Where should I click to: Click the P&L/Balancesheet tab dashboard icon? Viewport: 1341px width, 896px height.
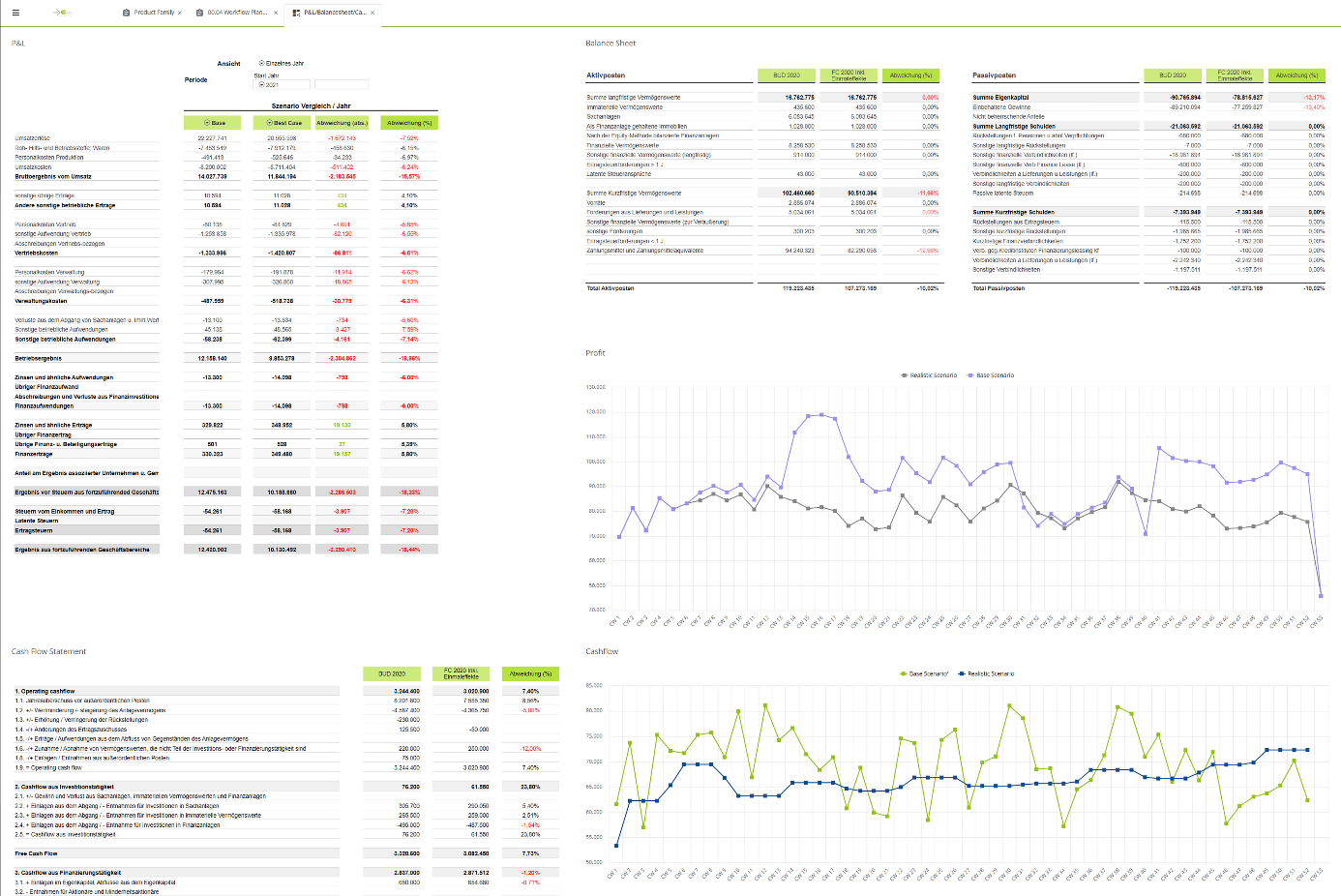296,13
